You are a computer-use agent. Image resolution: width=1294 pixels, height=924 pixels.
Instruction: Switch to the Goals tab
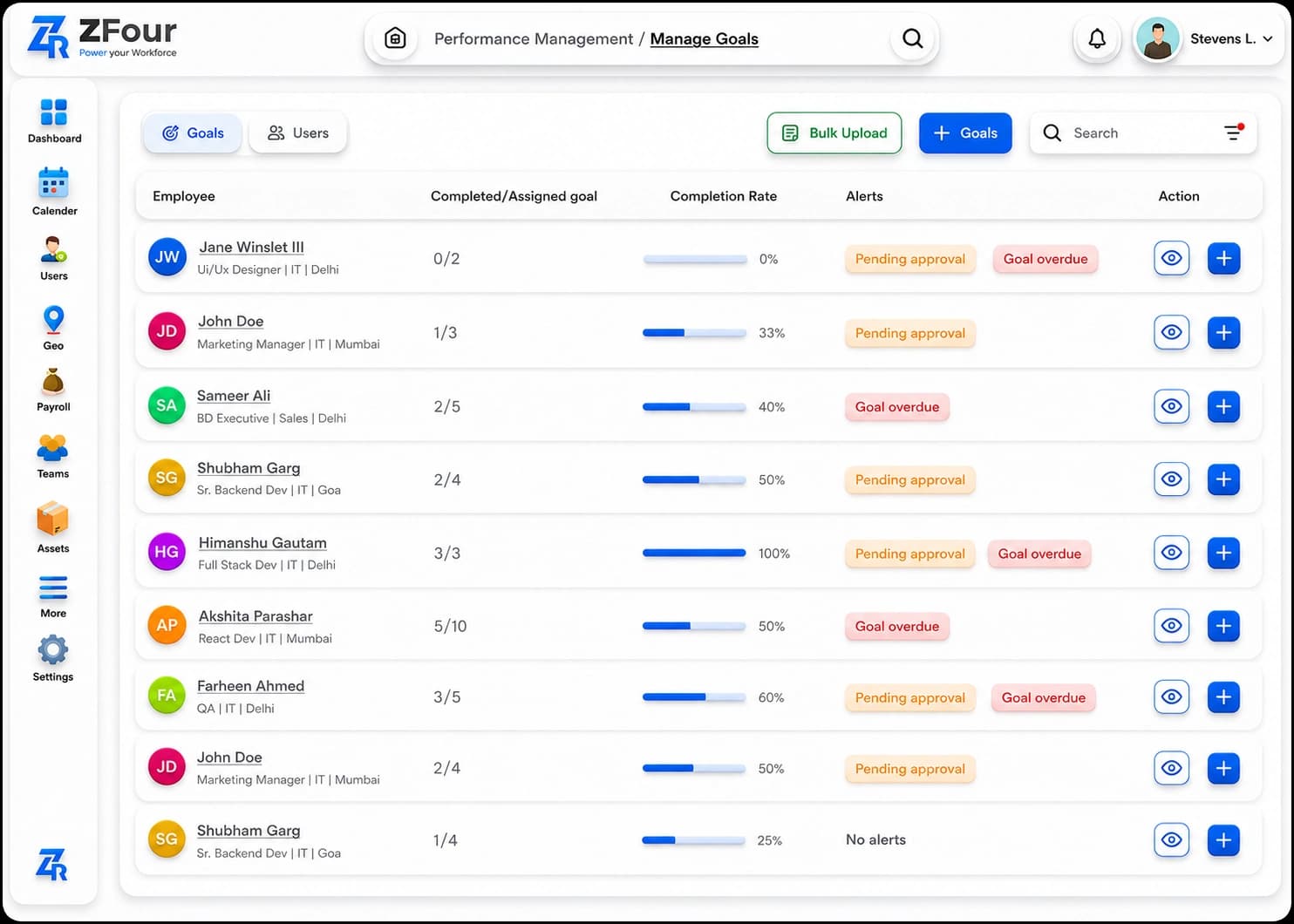pyautogui.click(x=193, y=132)
